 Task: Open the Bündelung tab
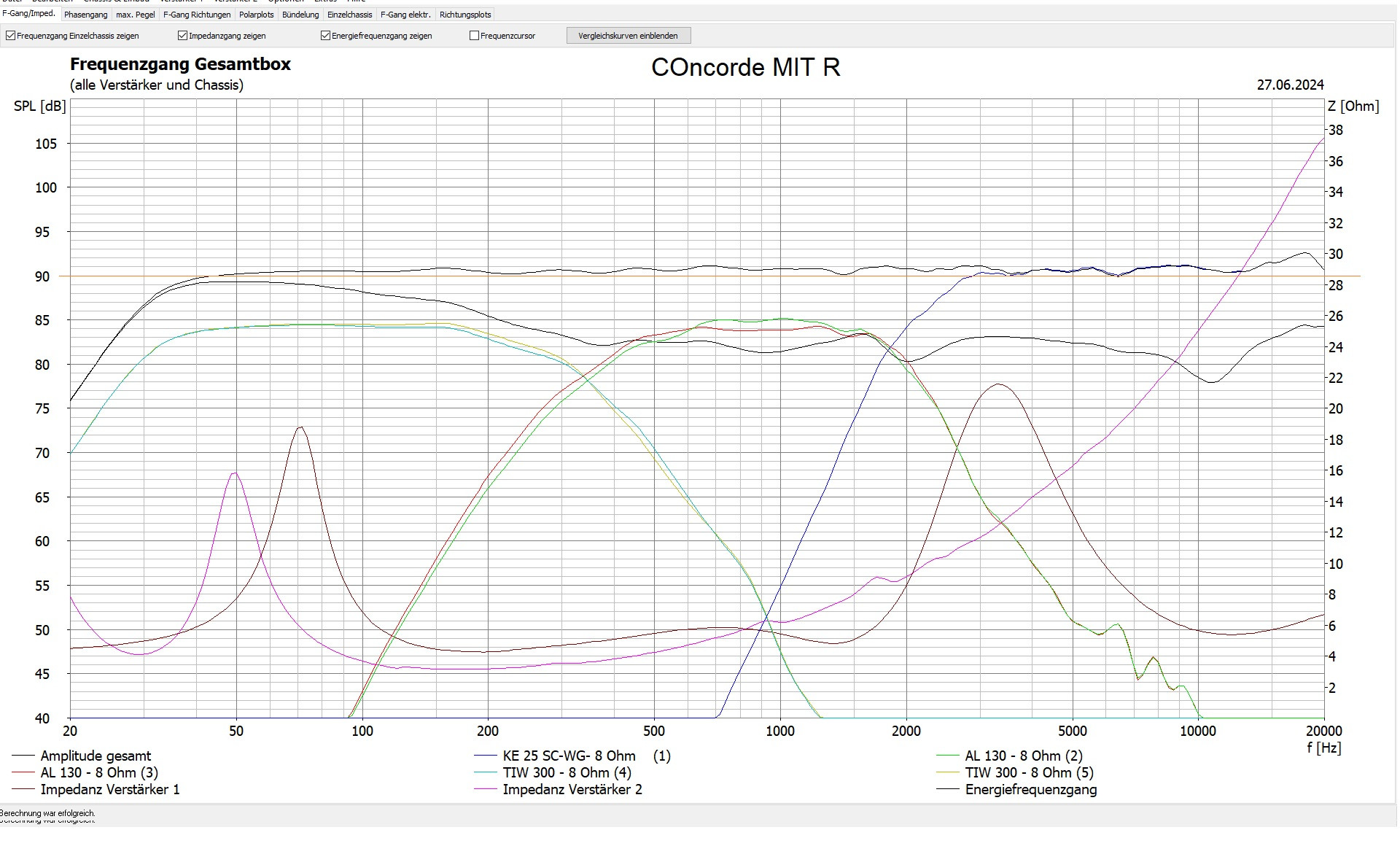(x=300, y=15)
